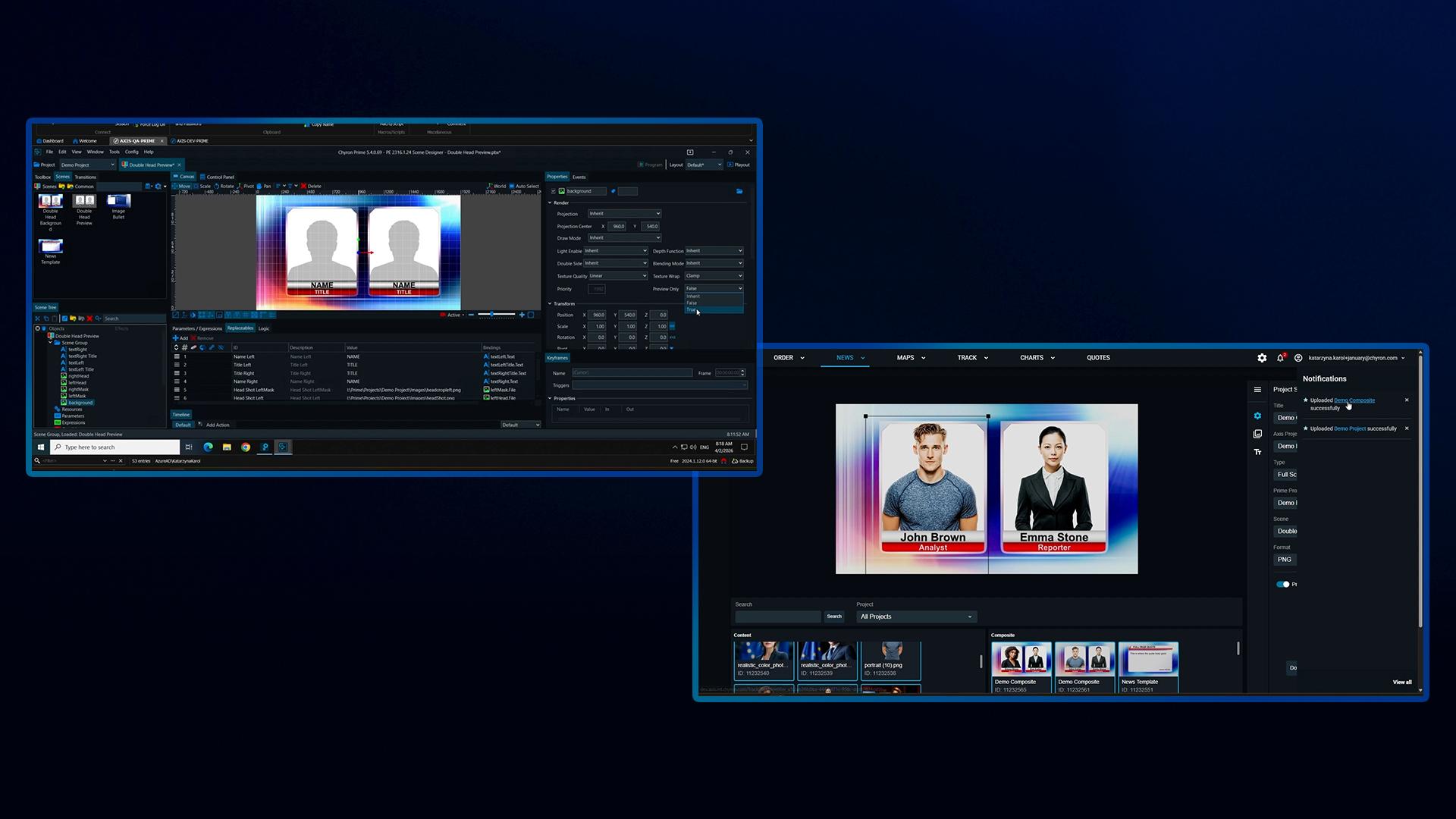This screenshot has height=819, width=1456.
Task: Click the Search button in web app
Action: (x=834, y=617)
